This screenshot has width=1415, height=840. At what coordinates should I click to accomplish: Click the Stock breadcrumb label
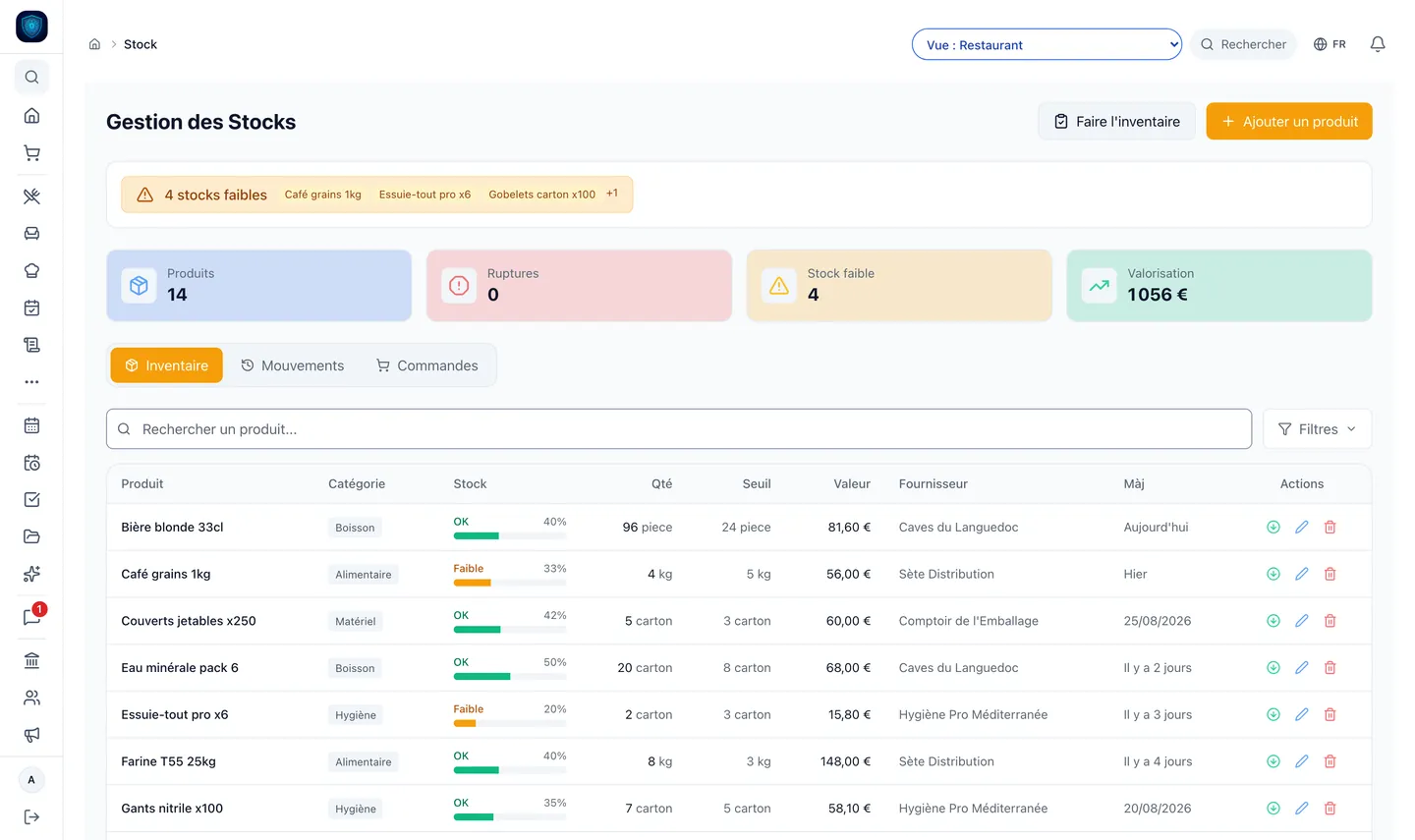click(141, 44)
